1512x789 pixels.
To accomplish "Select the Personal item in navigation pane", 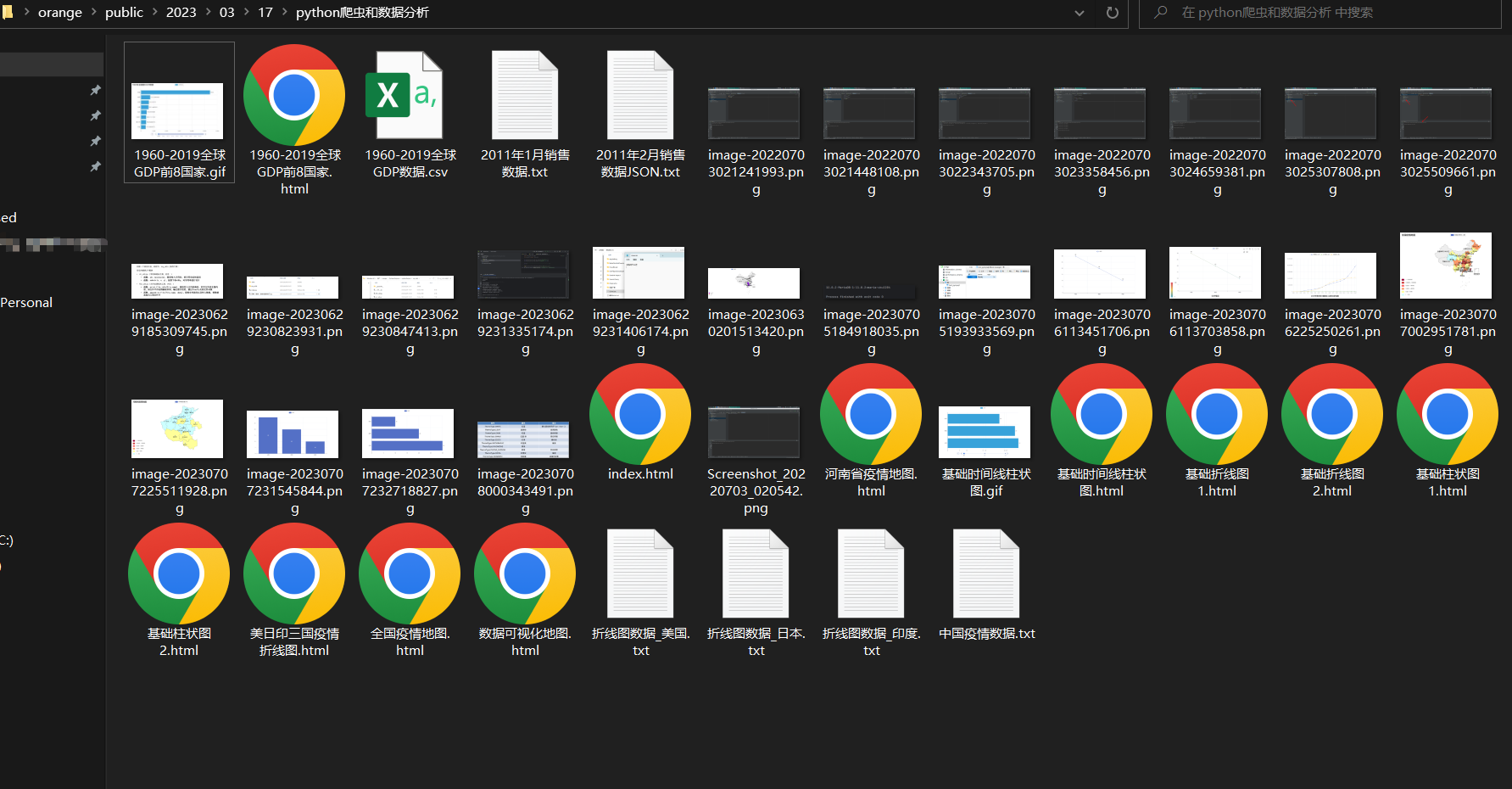I will [x=26, y=303].
